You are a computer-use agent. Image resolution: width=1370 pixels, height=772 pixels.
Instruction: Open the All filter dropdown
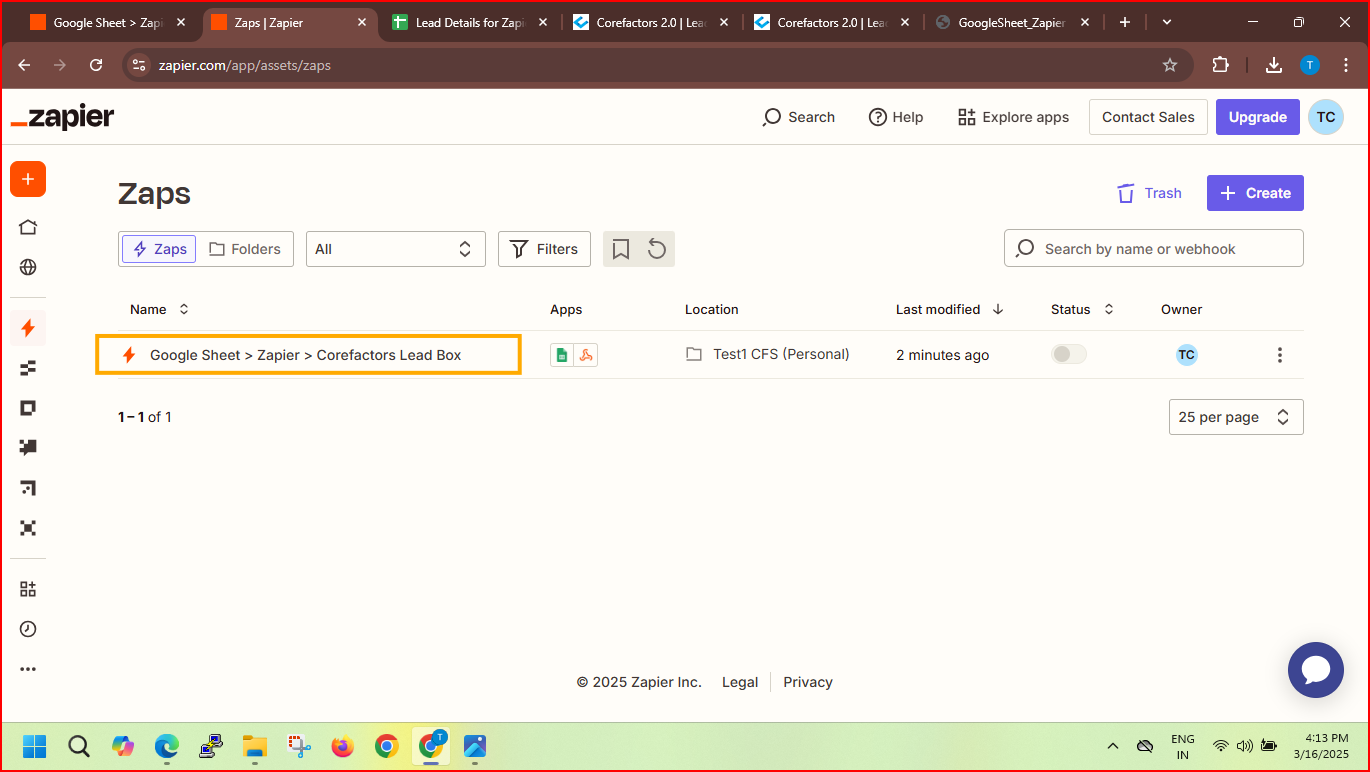coord(395,249)
